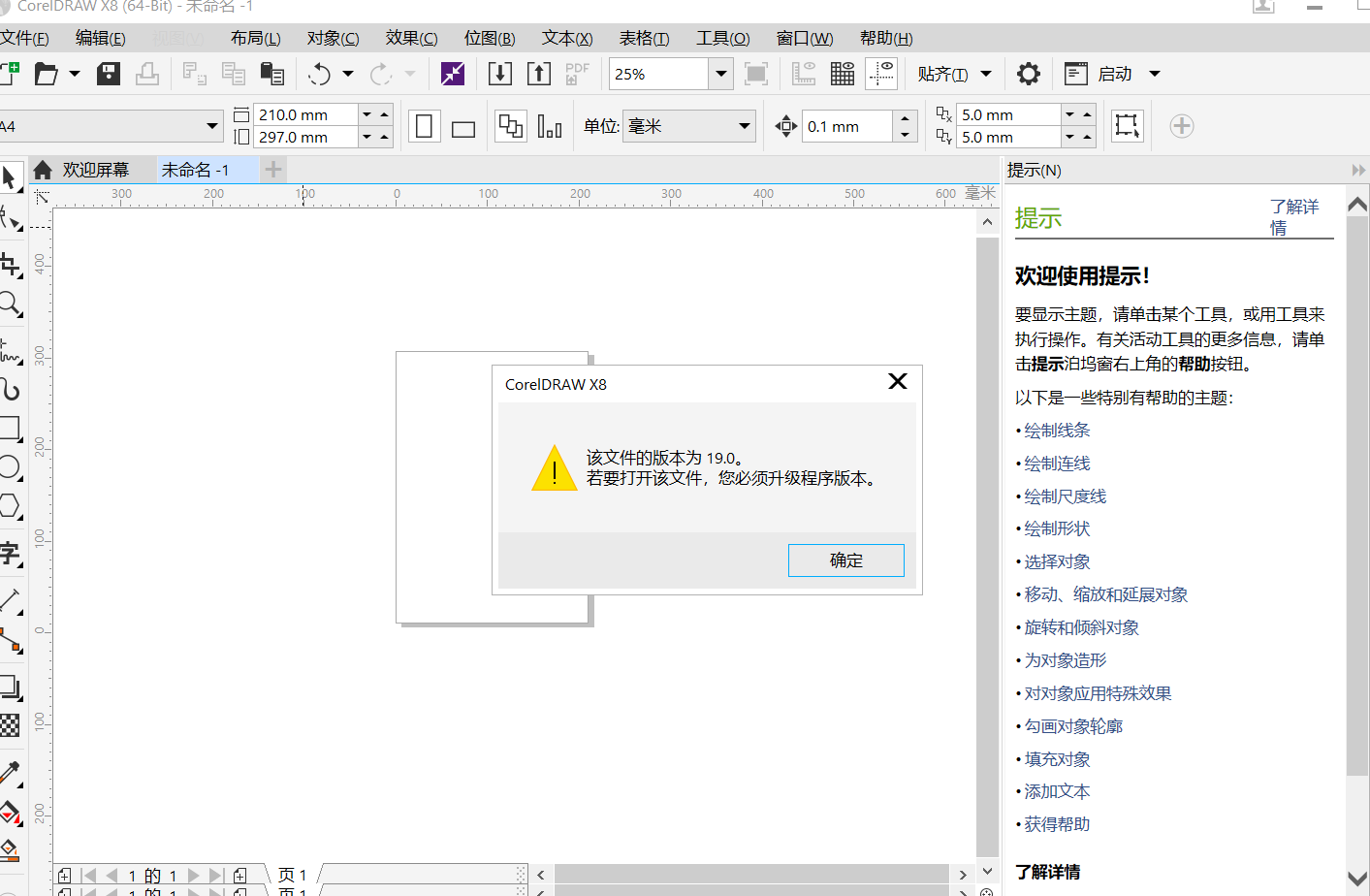This screenshot has width=1370, height=896.
Task: Open the 单位 units dropdown
Action: pyautogui.click(x=743, y=126)
